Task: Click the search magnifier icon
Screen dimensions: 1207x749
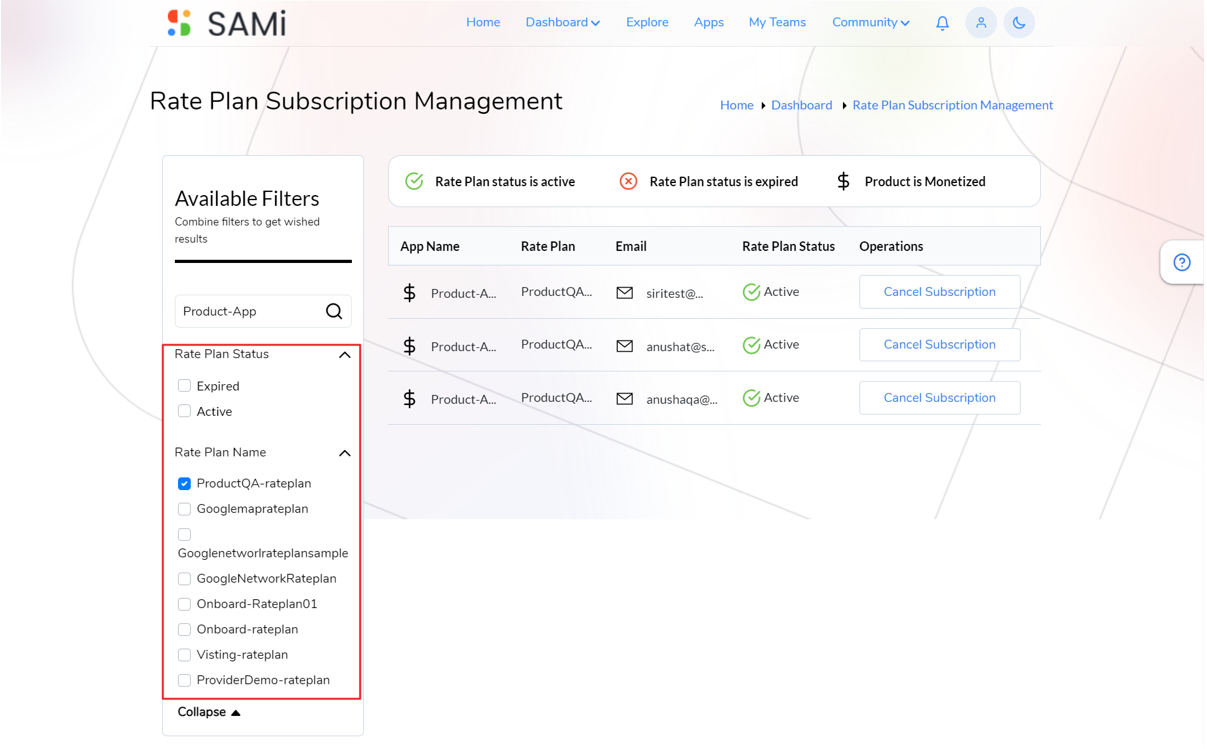Action: pyautogui.click(x=334, y=311)
